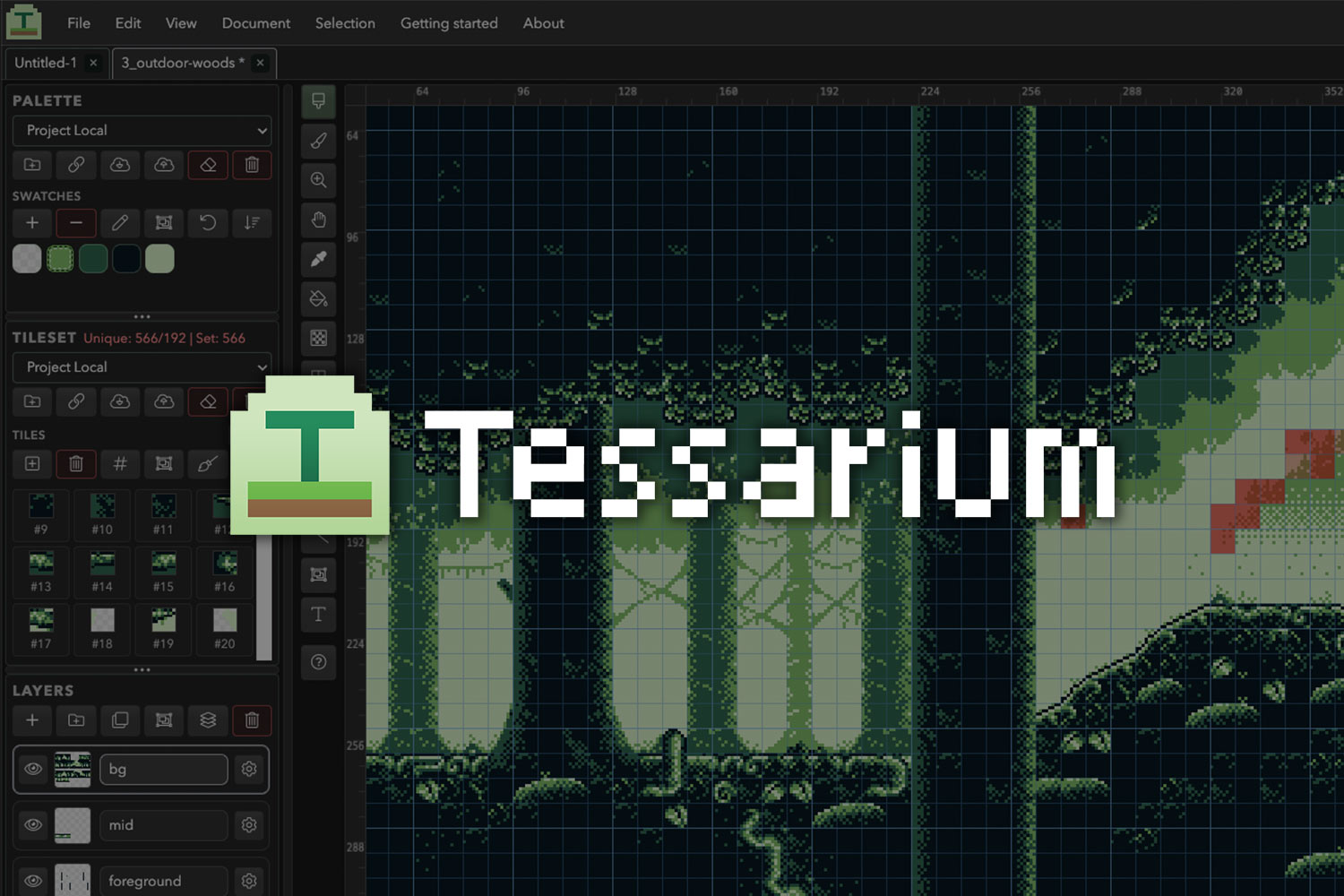Click palette cloud upload icon
The width and height of the screenshot is (1344, 896).
164,165
